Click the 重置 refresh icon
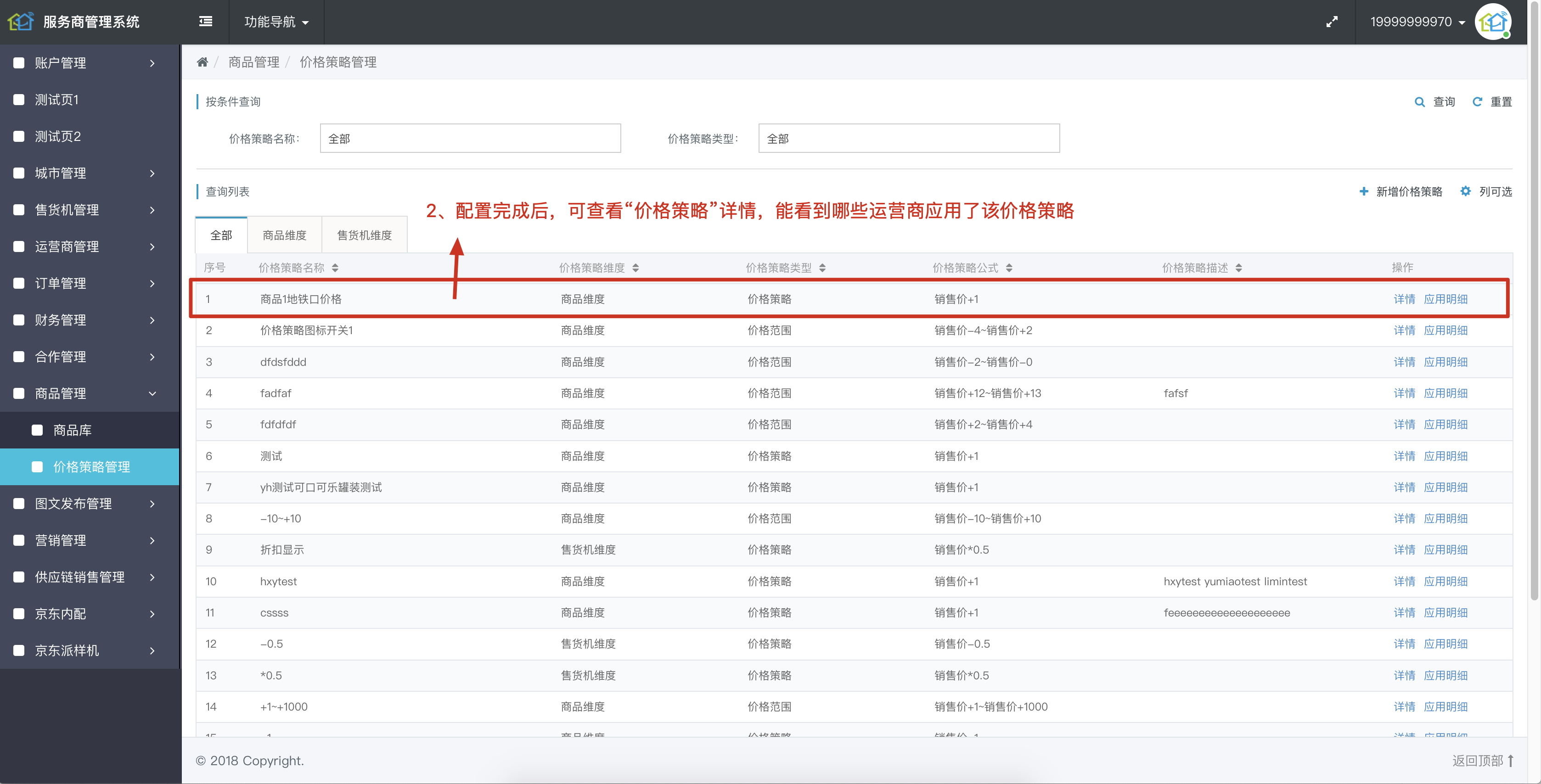 click(1477, 102)
